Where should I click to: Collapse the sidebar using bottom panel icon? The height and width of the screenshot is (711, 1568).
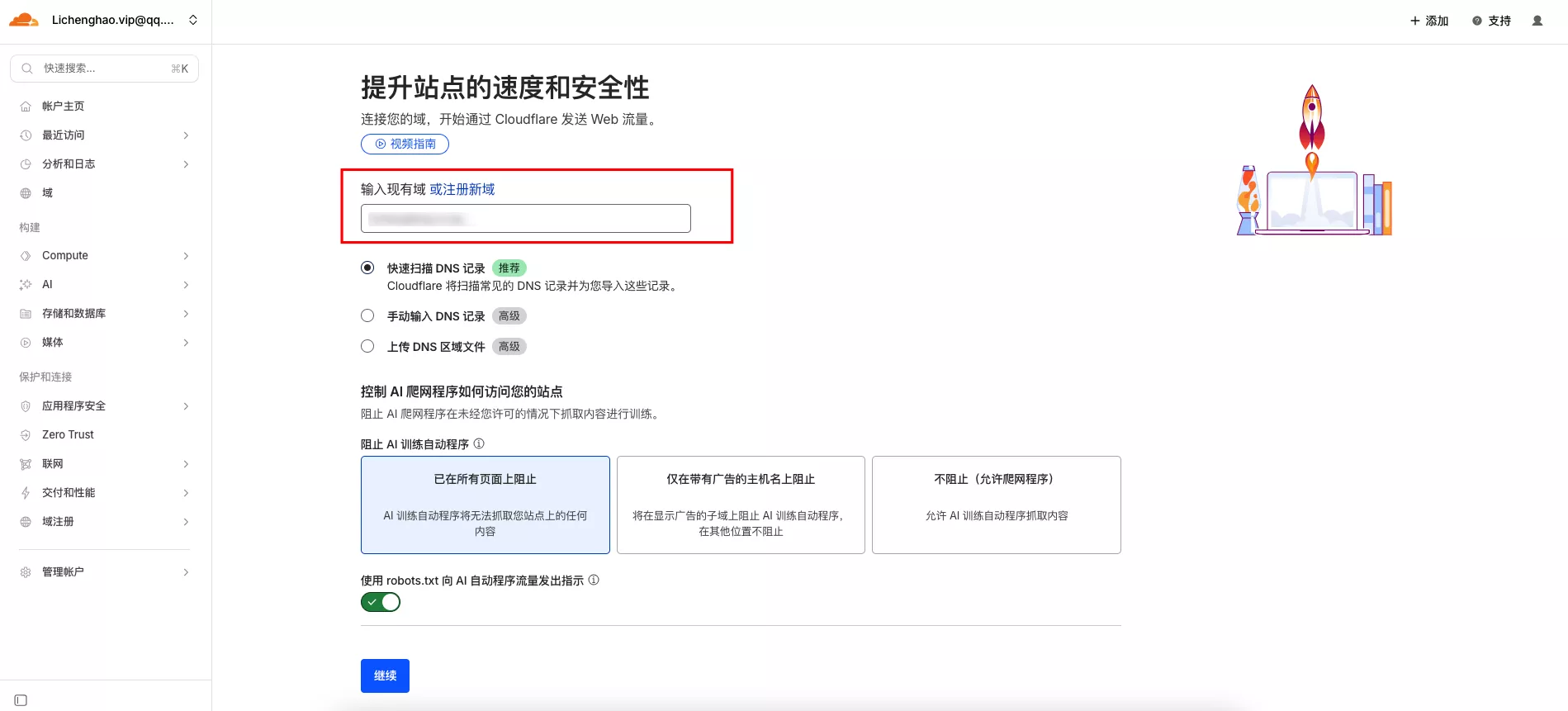point(21,700)
